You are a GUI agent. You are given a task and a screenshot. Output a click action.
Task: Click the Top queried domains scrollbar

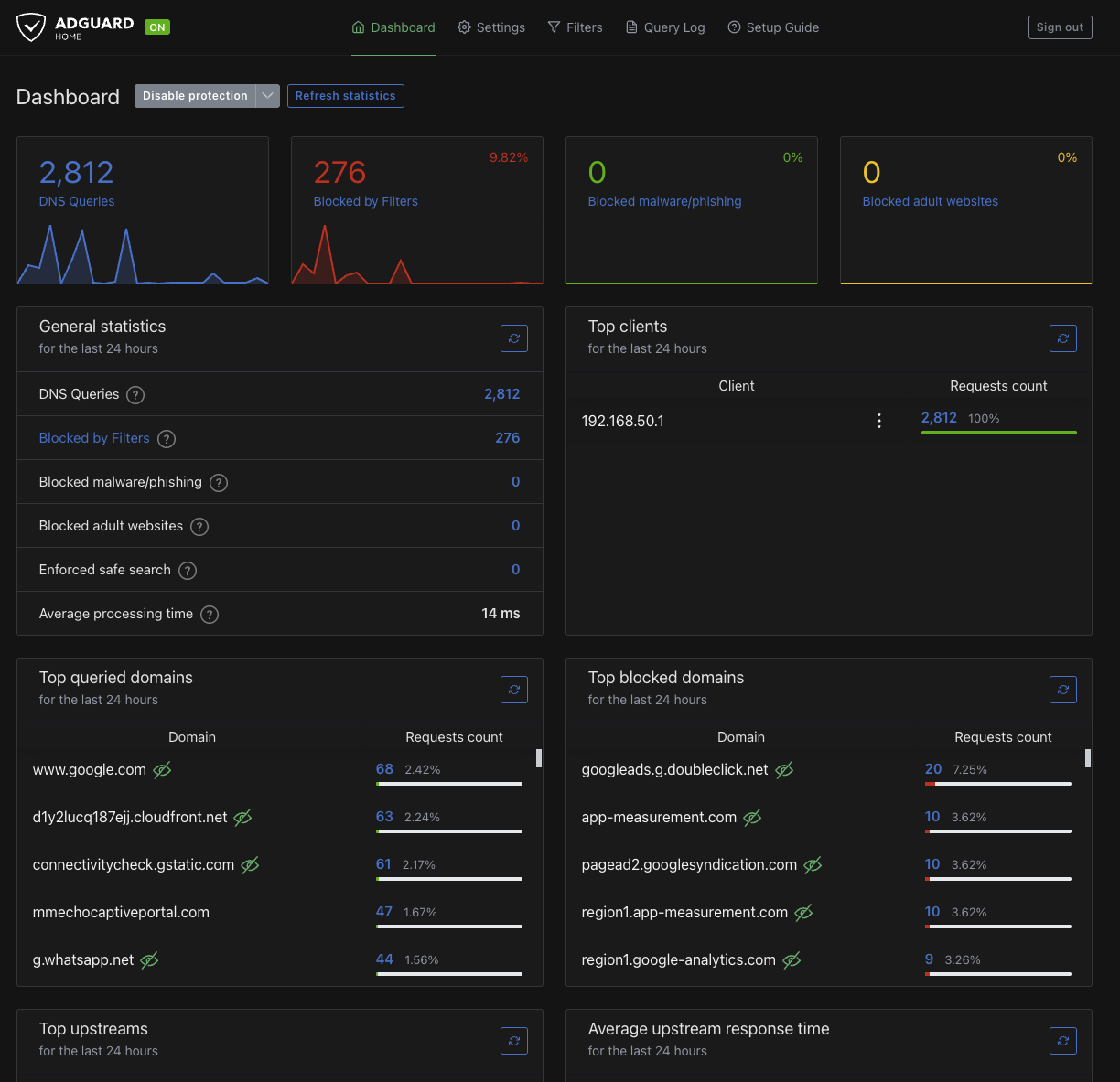[x=539, y=758]
